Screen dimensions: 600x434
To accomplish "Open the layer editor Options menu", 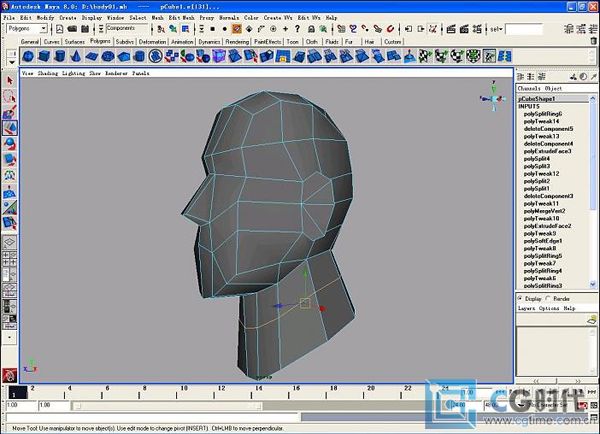I will click(549, 308).
